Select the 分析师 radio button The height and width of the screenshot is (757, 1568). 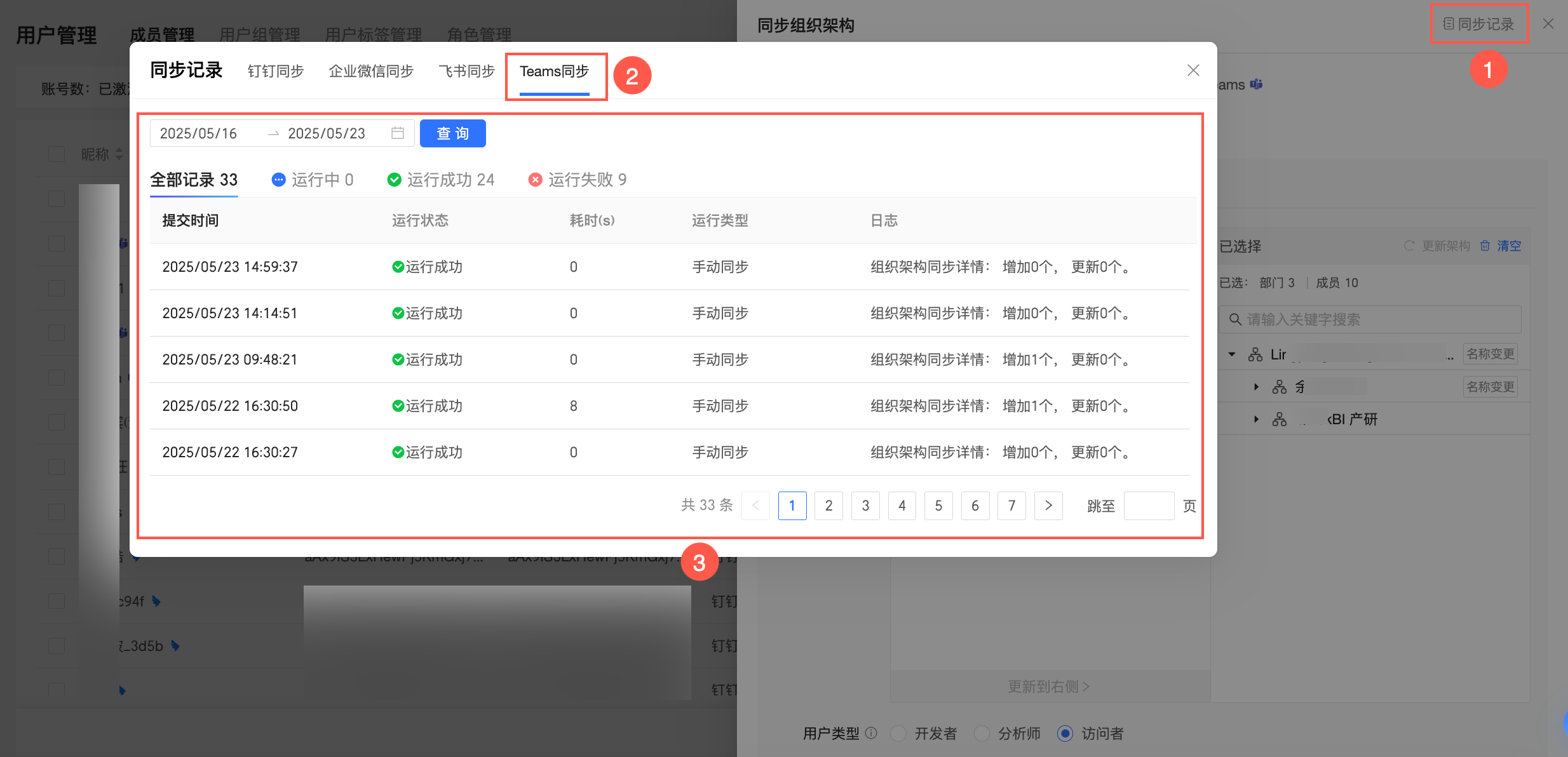(982, 734)
